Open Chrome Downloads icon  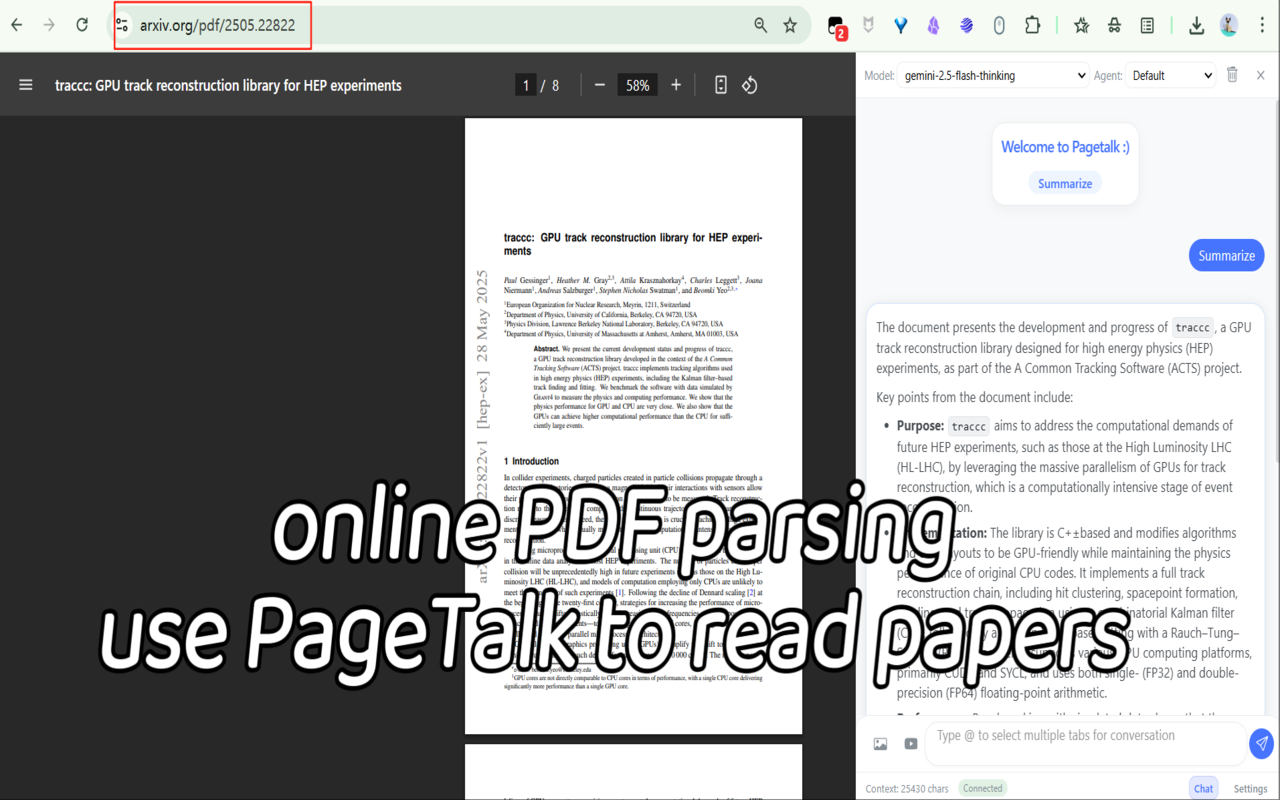pyautogui.click(x=1196, y=24)
